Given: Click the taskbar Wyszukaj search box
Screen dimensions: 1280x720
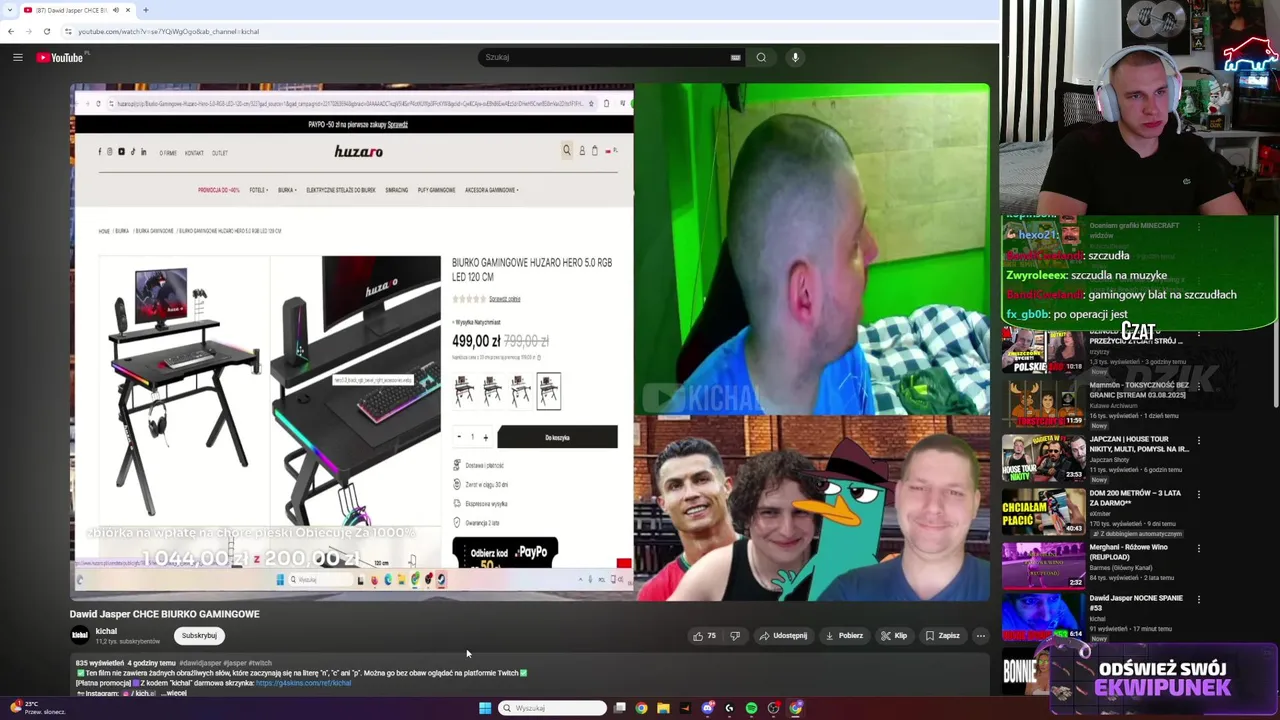Looking at the screenshot, I should coord(552,708).
